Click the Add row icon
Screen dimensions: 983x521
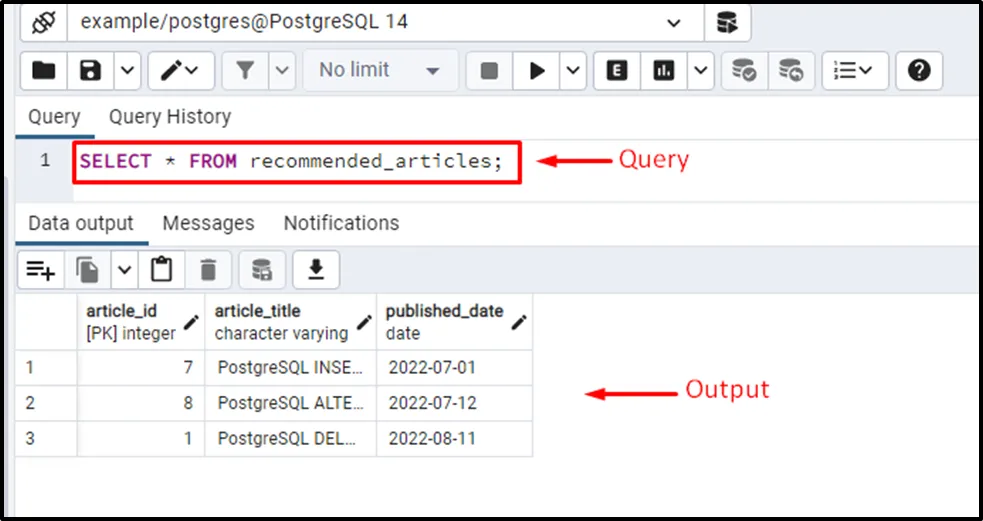[x=41, y=269]
